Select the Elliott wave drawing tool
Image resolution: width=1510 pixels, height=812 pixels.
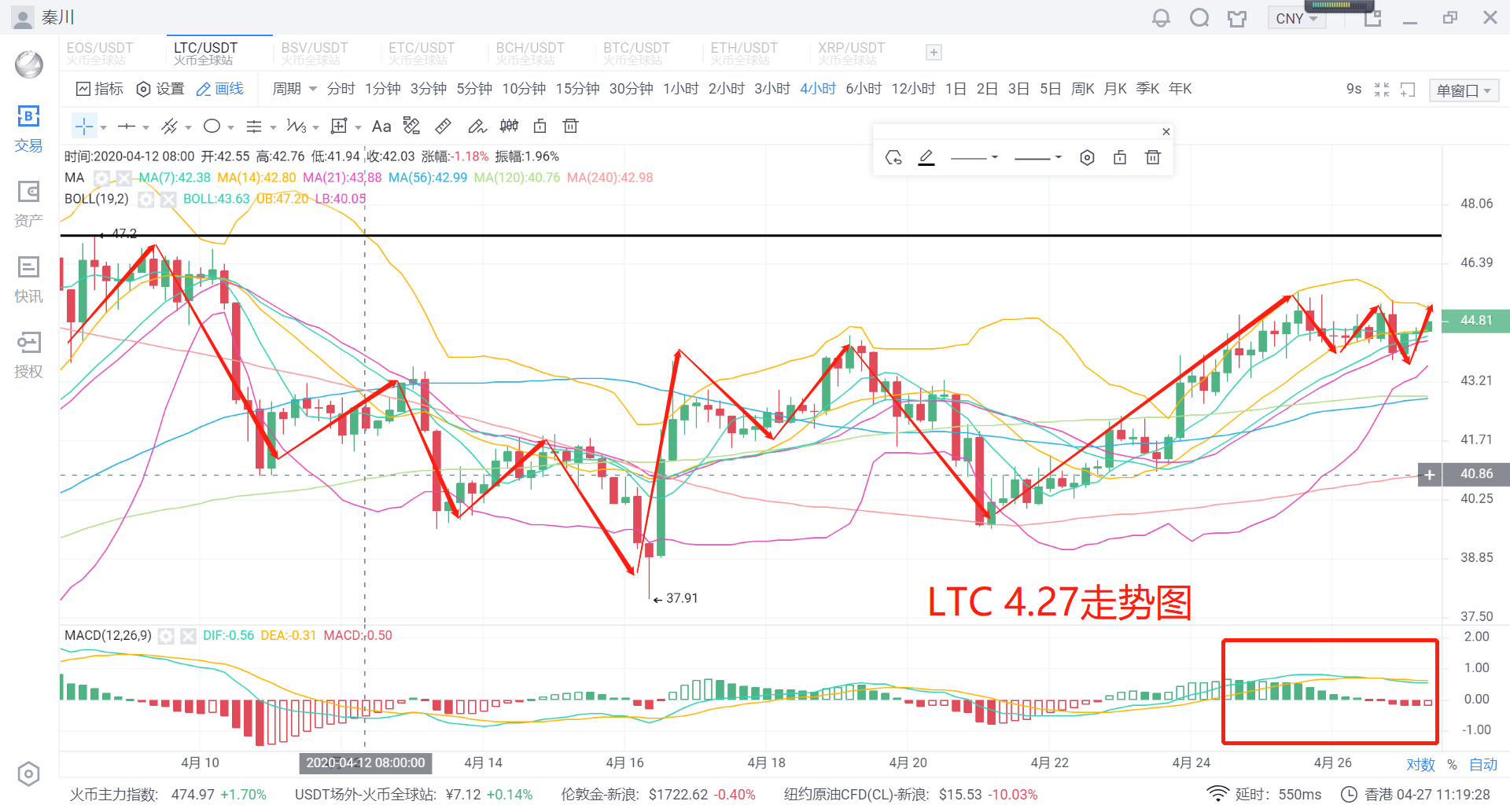click(296, 126)
